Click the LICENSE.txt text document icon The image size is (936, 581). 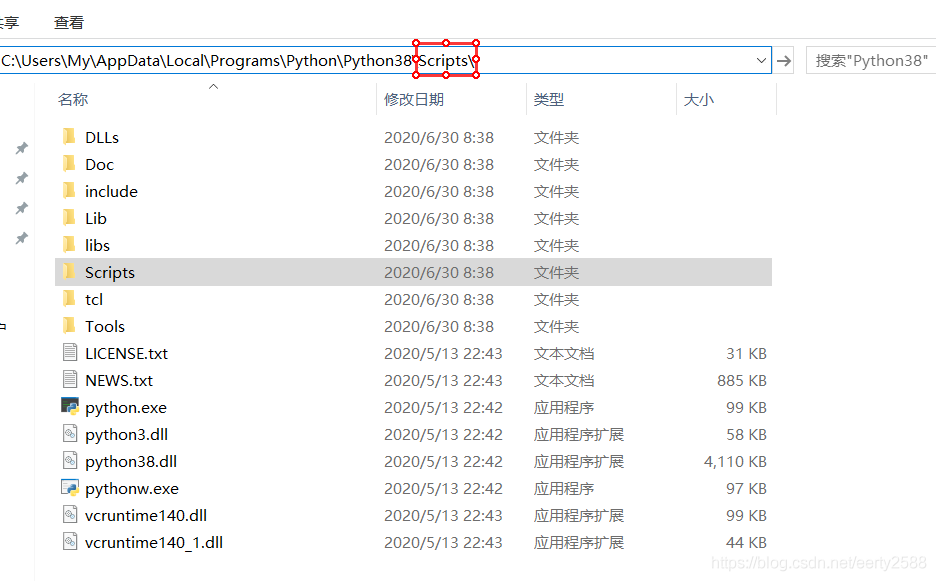(x=68, y=353)
